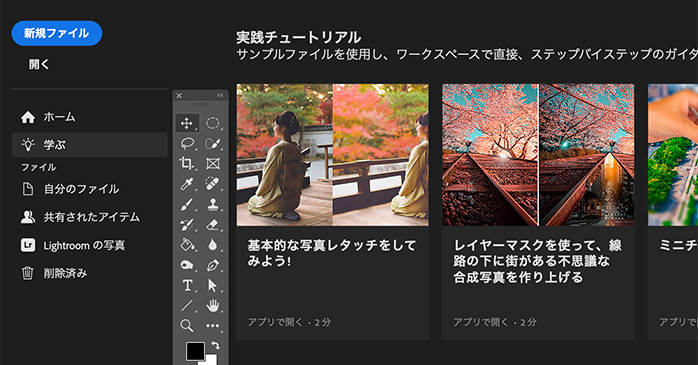Image resolution: width=698 pixels, height=365 pixels.
Task: Click the ファイル section label
Action: coord(39,167)
